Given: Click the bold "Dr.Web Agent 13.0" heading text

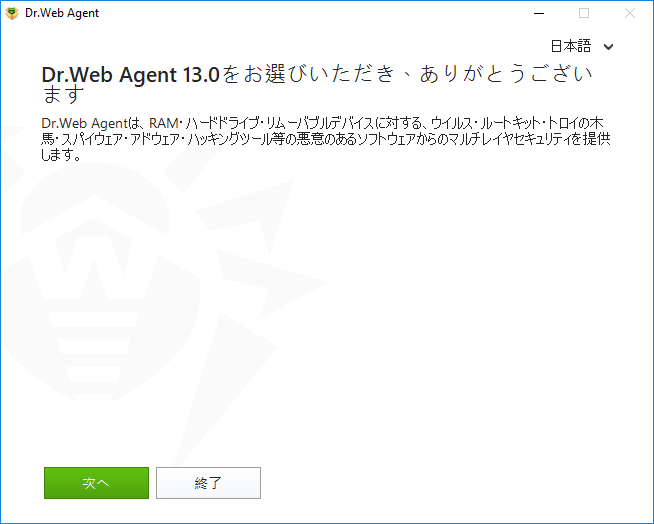Looking at the screenshot, I should pyautogui.click(x=130, y=75).
